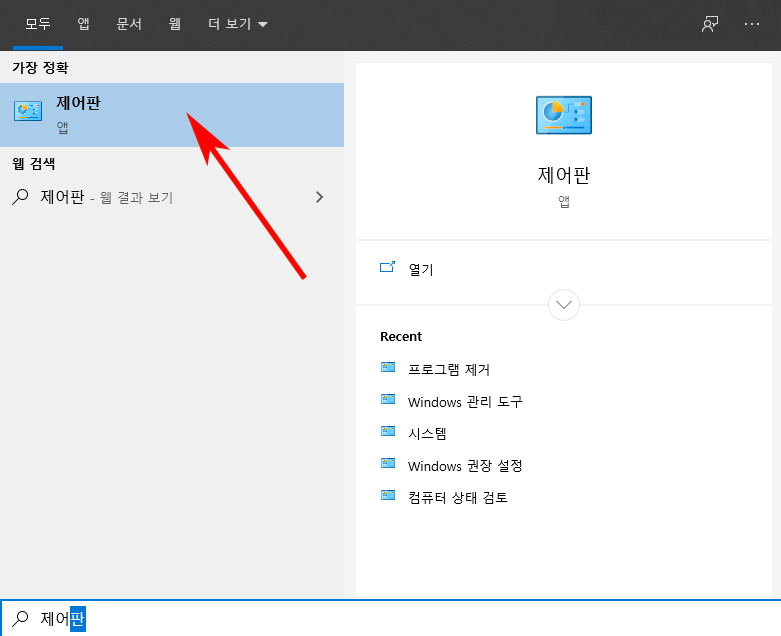Open recent item Windows 관리 도구

465,401
